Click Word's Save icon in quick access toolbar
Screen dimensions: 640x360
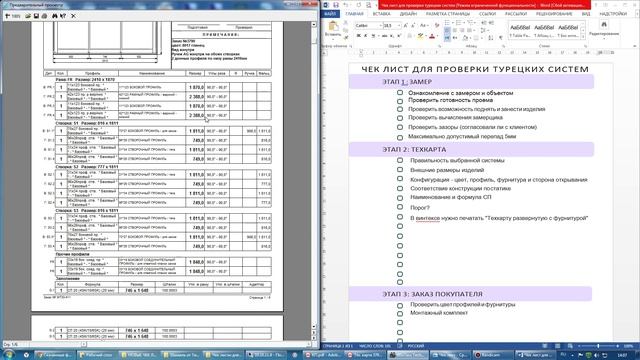click(x=336, y=4)
